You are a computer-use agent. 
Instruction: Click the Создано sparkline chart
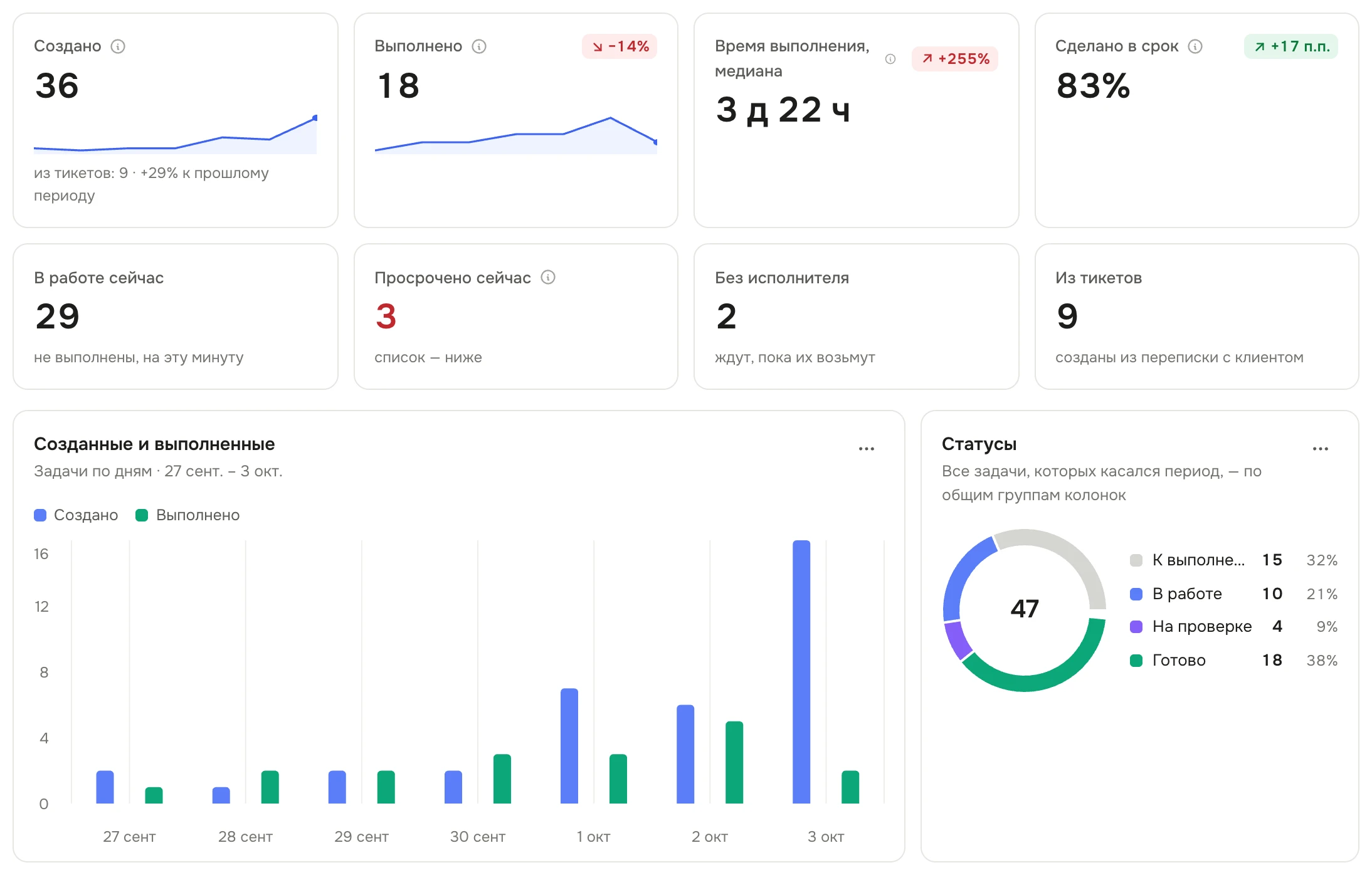pos(176,134)
